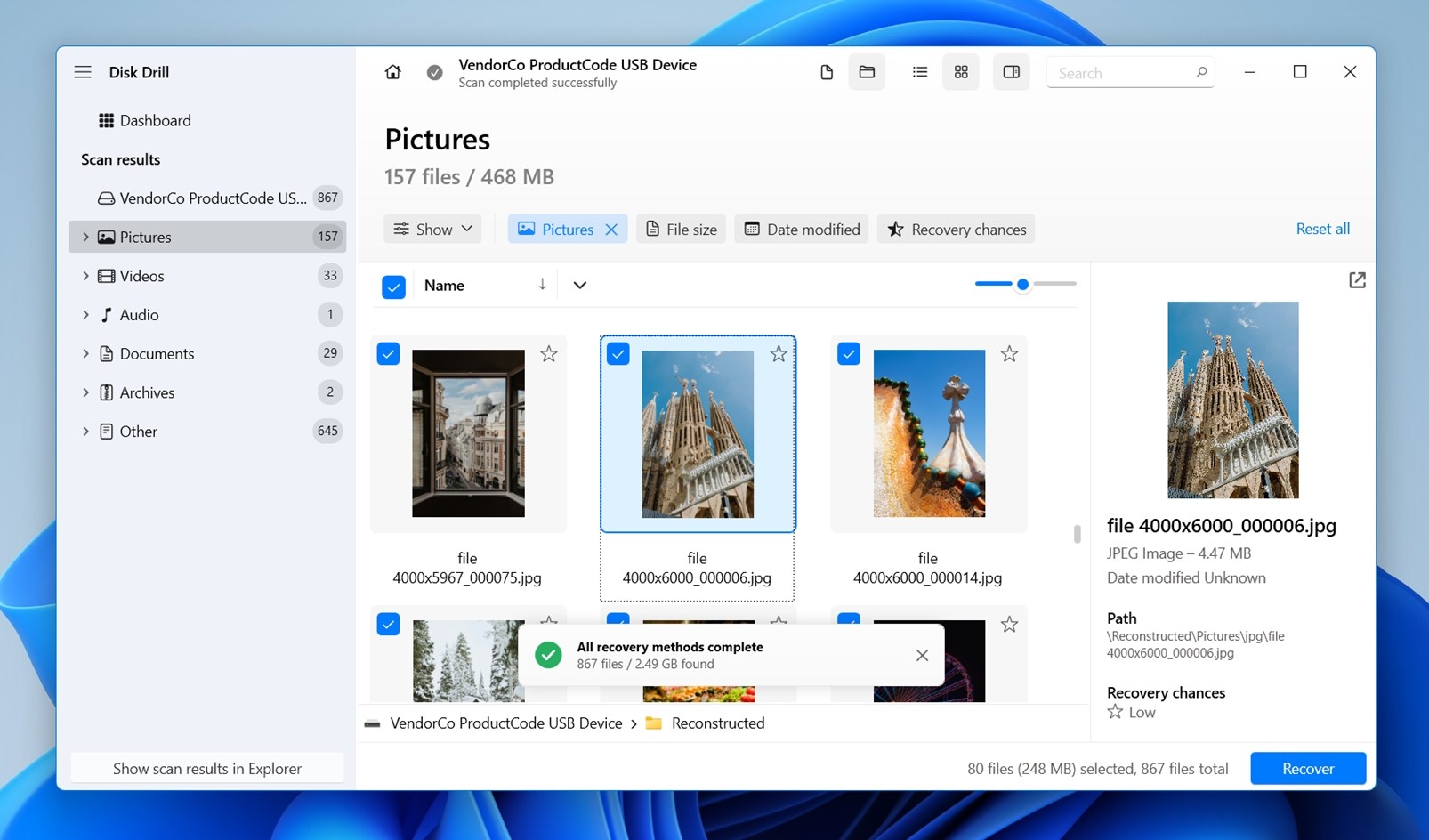Uncheck file 4000x5967_000075.jpg checkbox
The width and height of the screenshot is (1429, 840).
point(388,354)
